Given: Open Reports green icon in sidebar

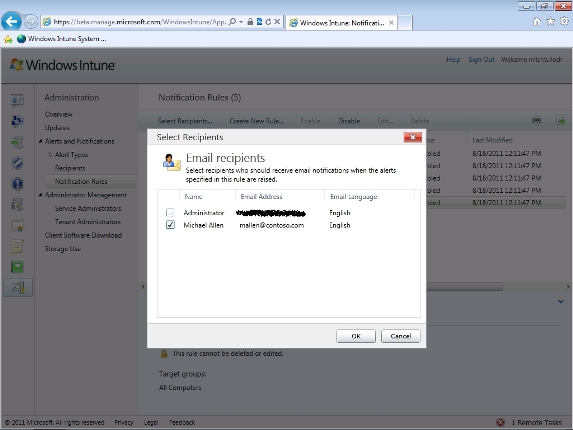Looking at the screenshot, I should pos(17,267).
